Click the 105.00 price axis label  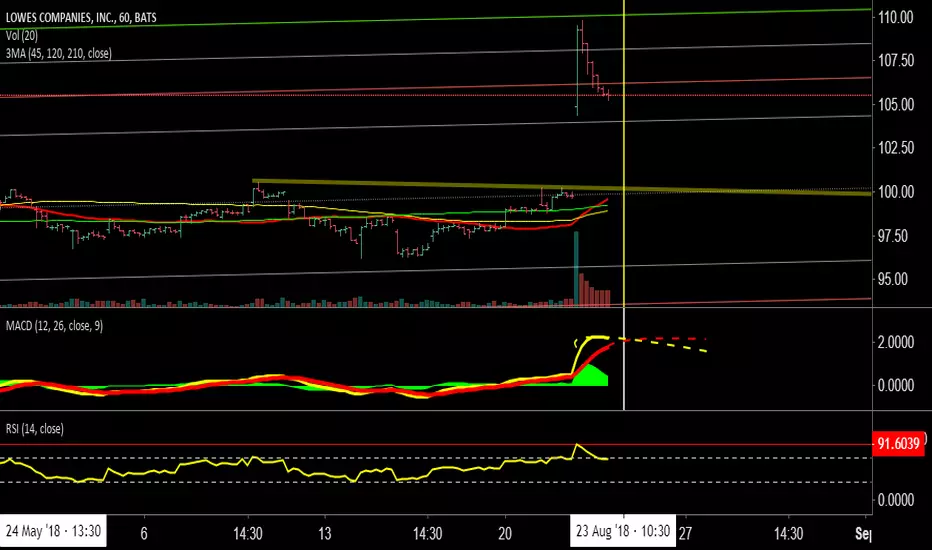tap(896, 105)
